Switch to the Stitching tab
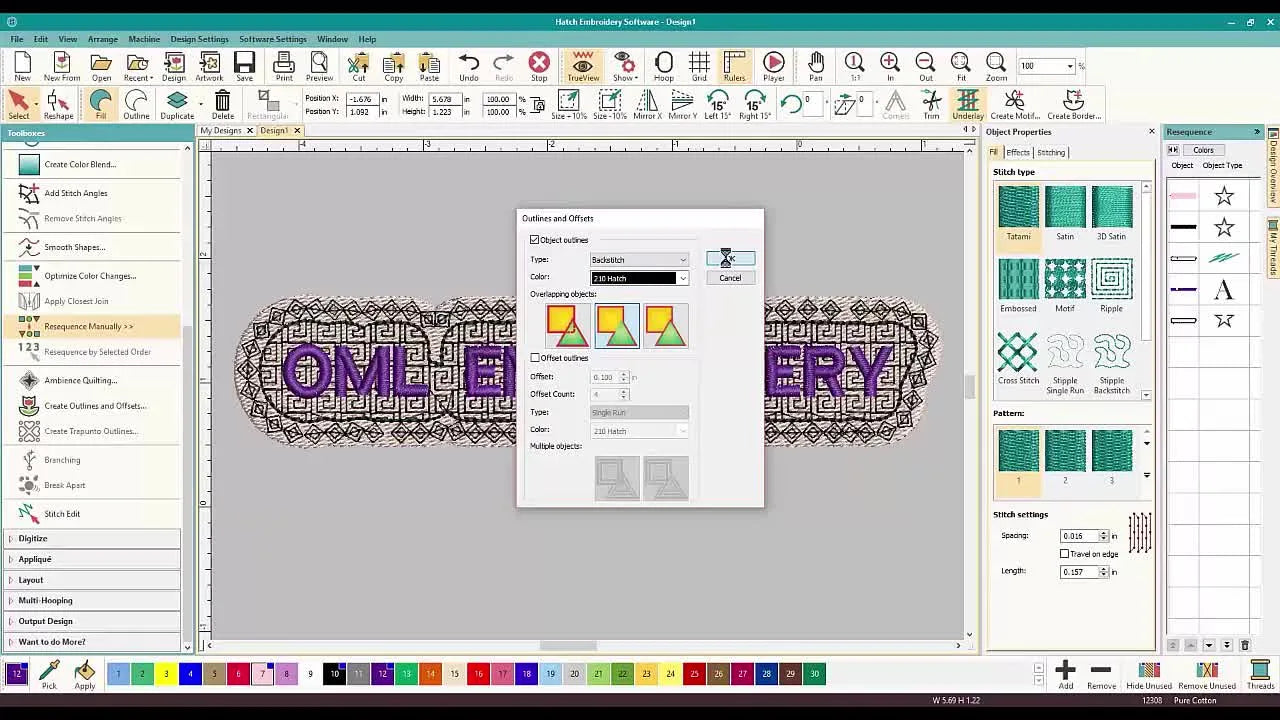This screenshot has width=1280, height=720. 1050,152
